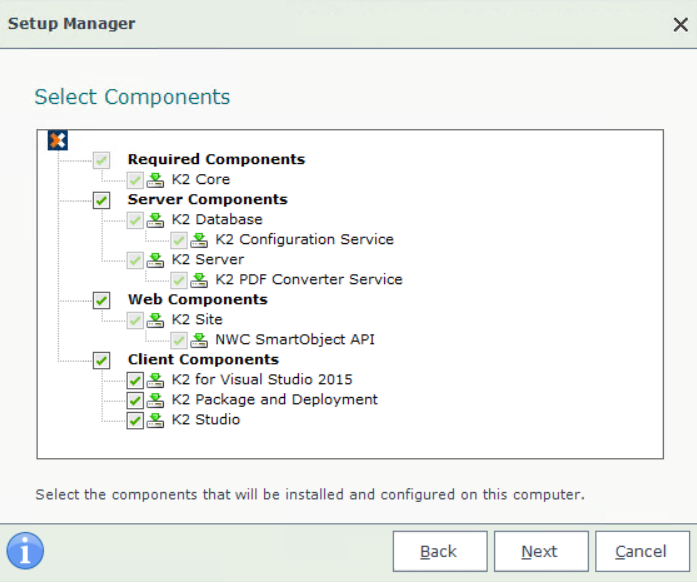
Task: Click the K2 root icon in tree
Action: coord(57,141)
